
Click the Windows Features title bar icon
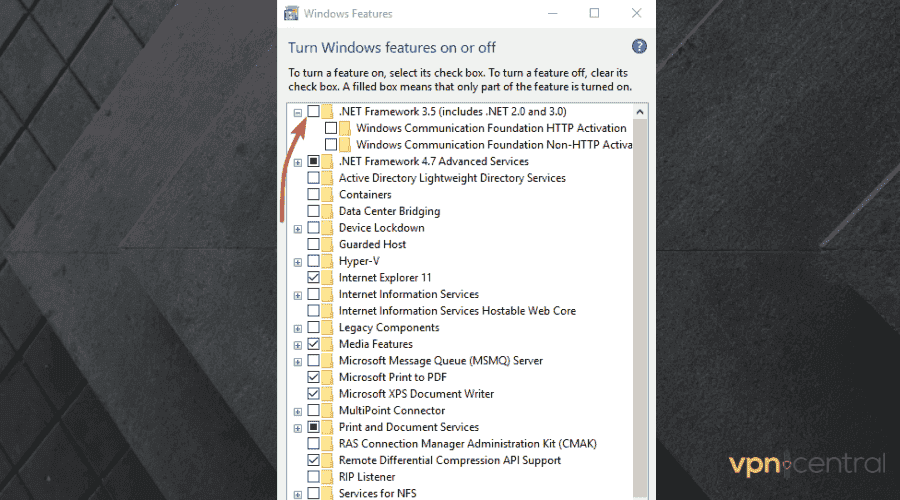tap(292, 13)
